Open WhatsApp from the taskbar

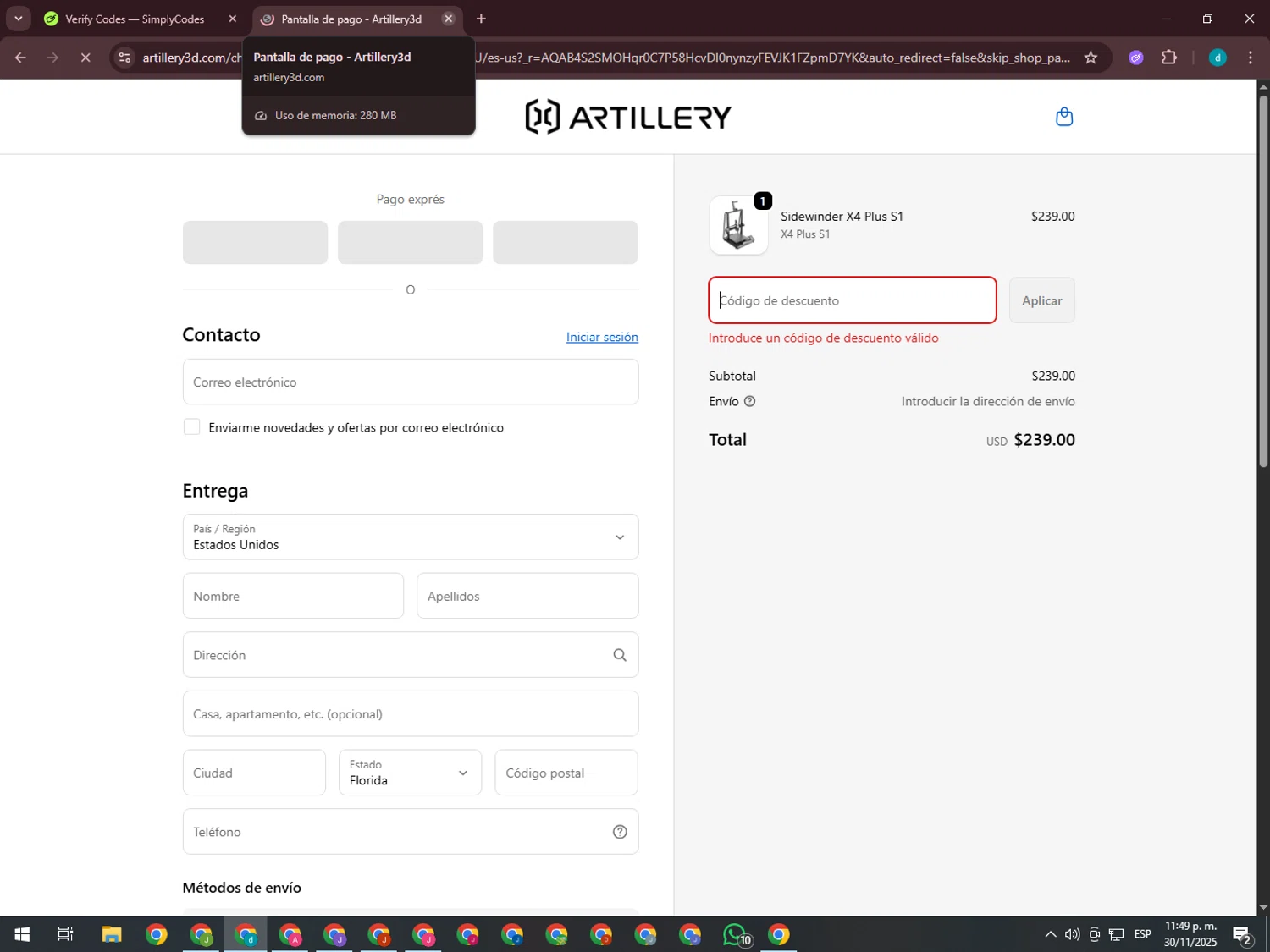[x=736, y=934]
